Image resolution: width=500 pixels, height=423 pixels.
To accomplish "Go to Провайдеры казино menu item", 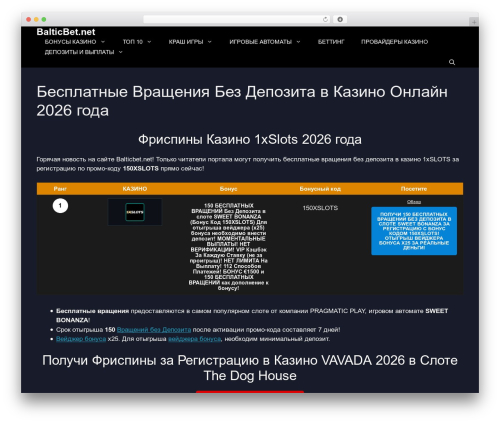I will pos(394,42).
